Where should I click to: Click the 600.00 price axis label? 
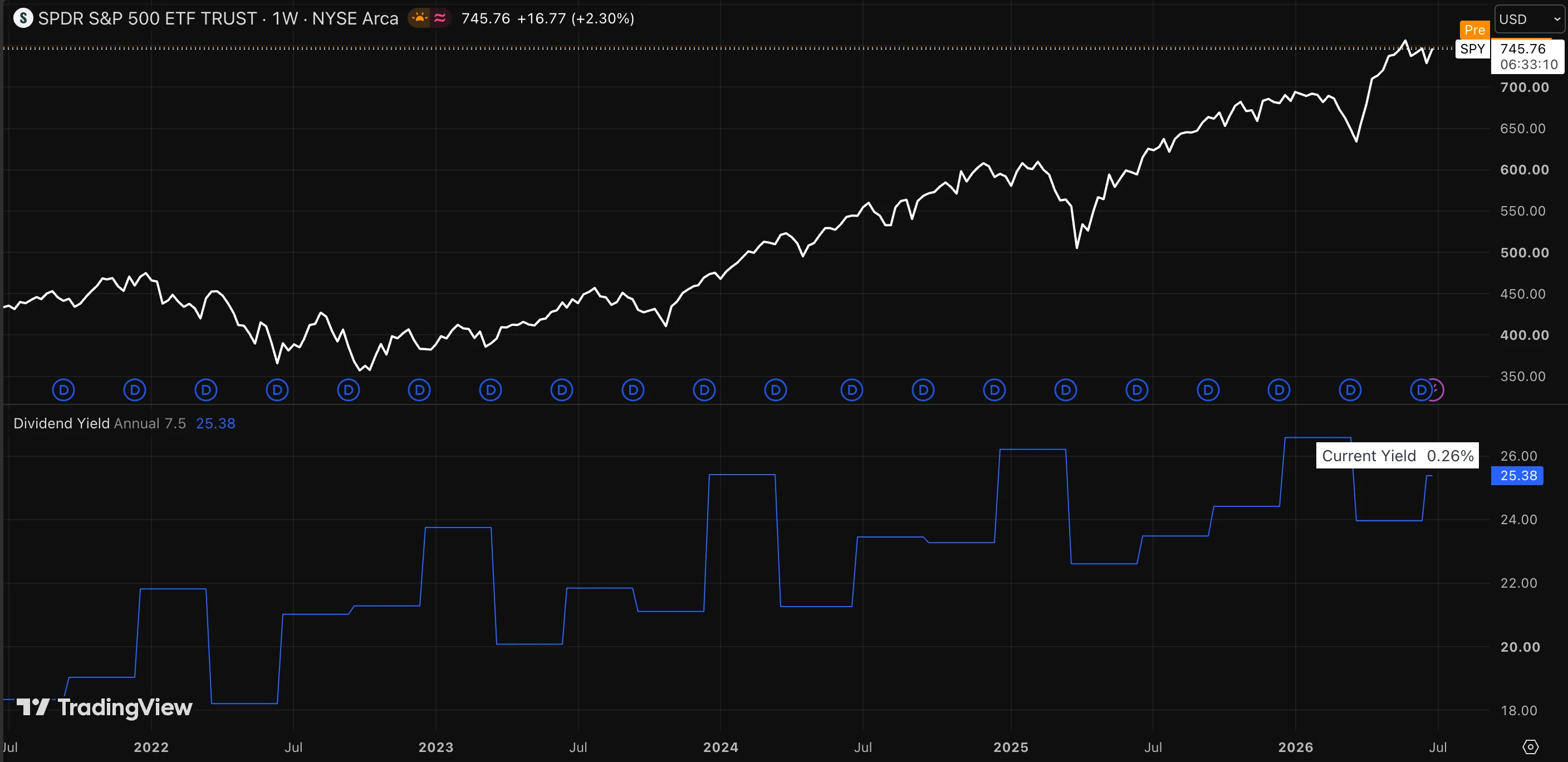tap(1524, 169)
